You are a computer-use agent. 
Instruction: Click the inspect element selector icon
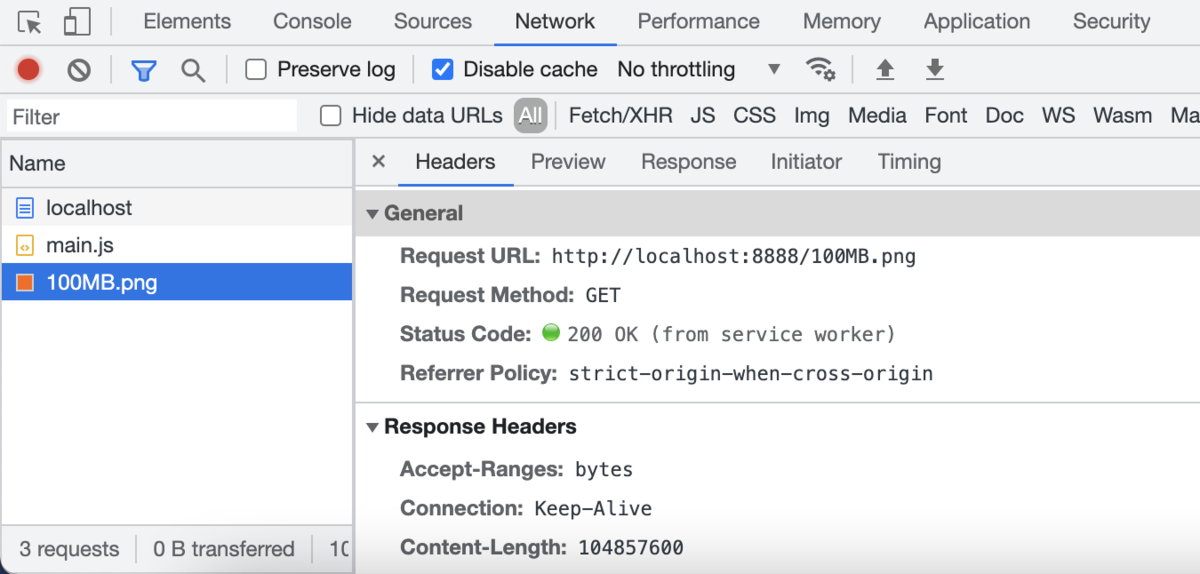[x=30, y=22]
